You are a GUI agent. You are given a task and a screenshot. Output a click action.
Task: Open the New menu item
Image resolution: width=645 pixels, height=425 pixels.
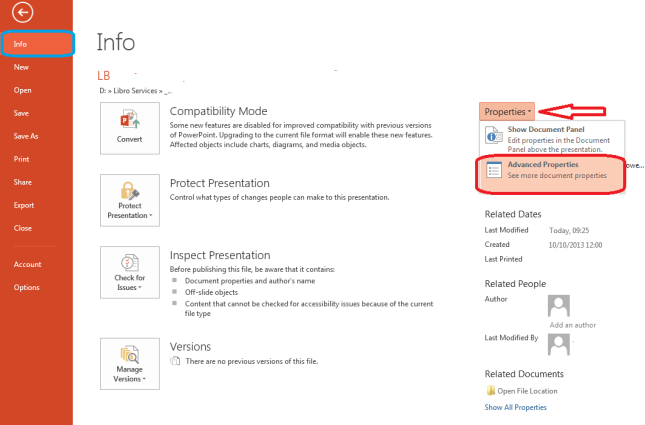pos(21,66)
